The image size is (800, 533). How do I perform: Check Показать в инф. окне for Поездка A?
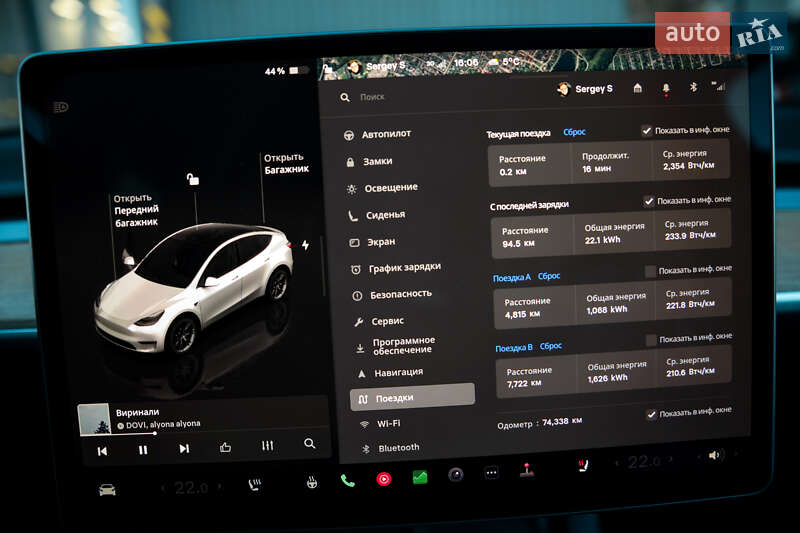point(650,271)
